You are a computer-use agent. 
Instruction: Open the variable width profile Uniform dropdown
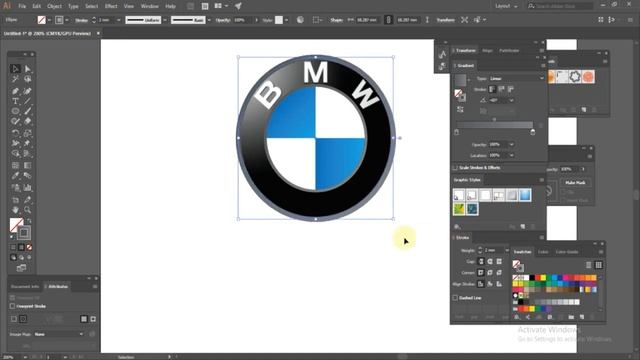click(165, 20)
